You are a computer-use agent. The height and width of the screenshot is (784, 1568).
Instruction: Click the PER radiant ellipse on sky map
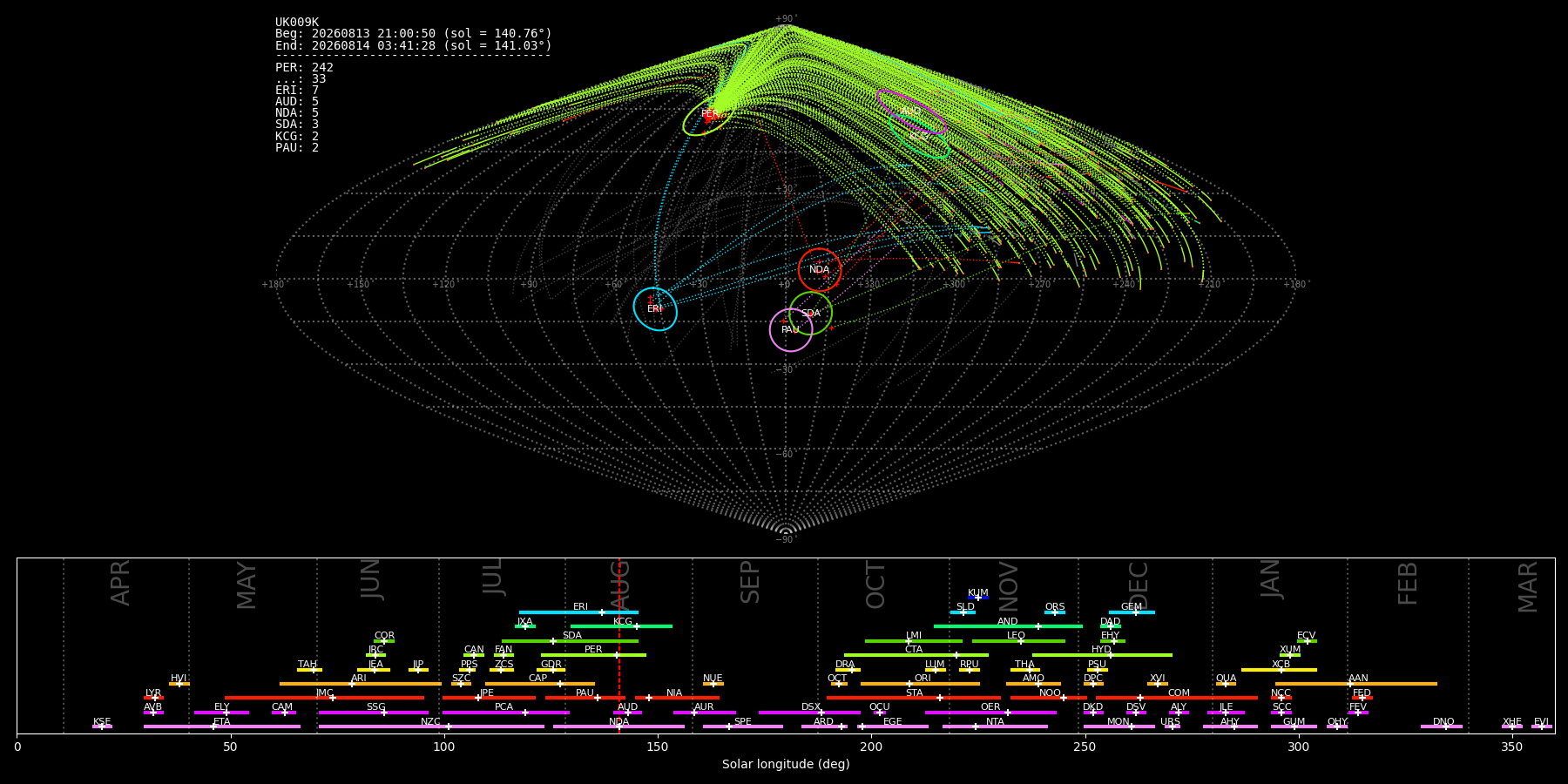point(706,115)
